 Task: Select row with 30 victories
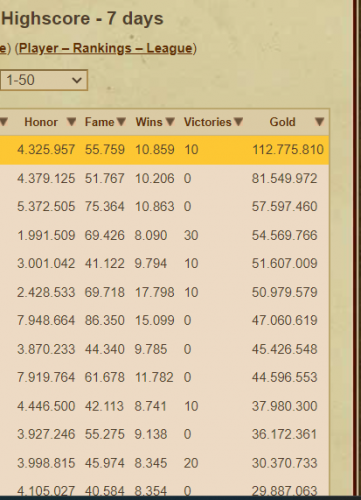point(164,235)
